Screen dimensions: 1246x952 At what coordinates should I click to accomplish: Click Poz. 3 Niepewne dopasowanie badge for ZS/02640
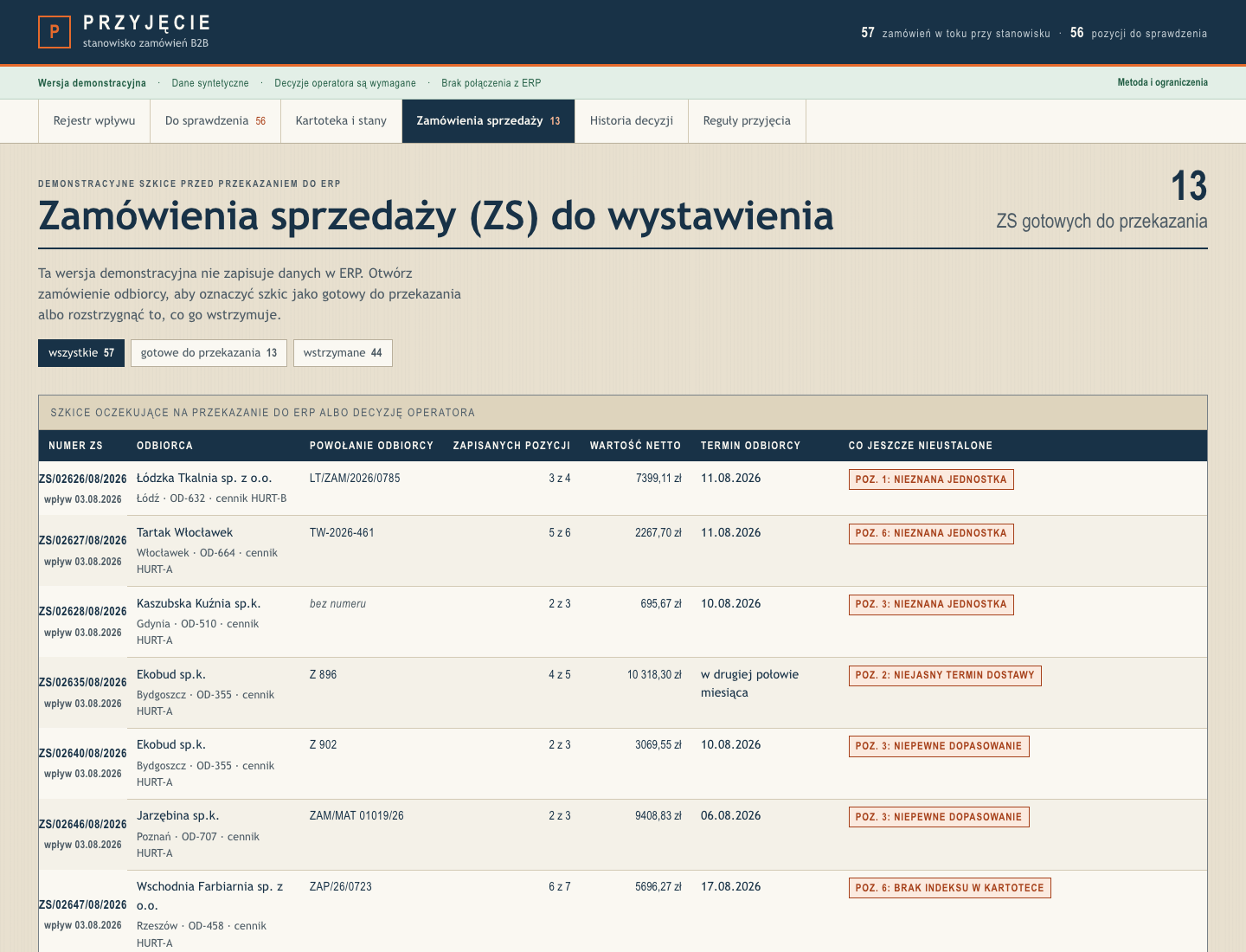pyautogui.click(x=939, y=746)
